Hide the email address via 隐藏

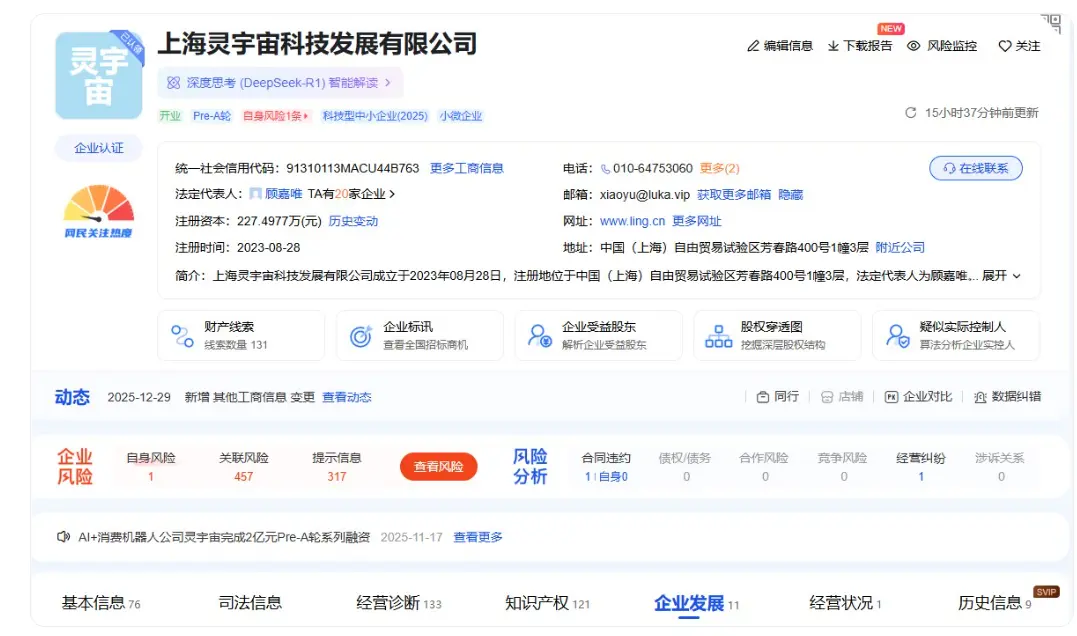point(789,195)
